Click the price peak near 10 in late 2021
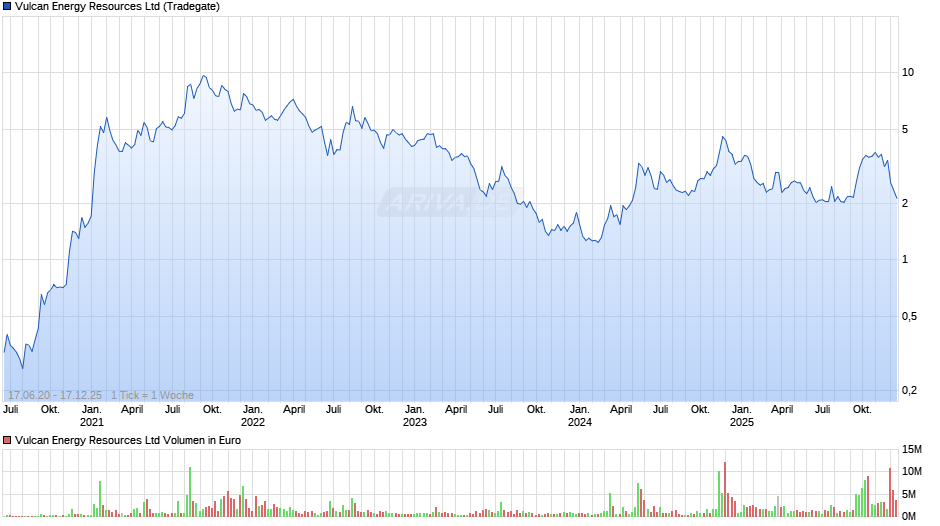This screenshot has width=940, height=526. (x=204, y=76)
